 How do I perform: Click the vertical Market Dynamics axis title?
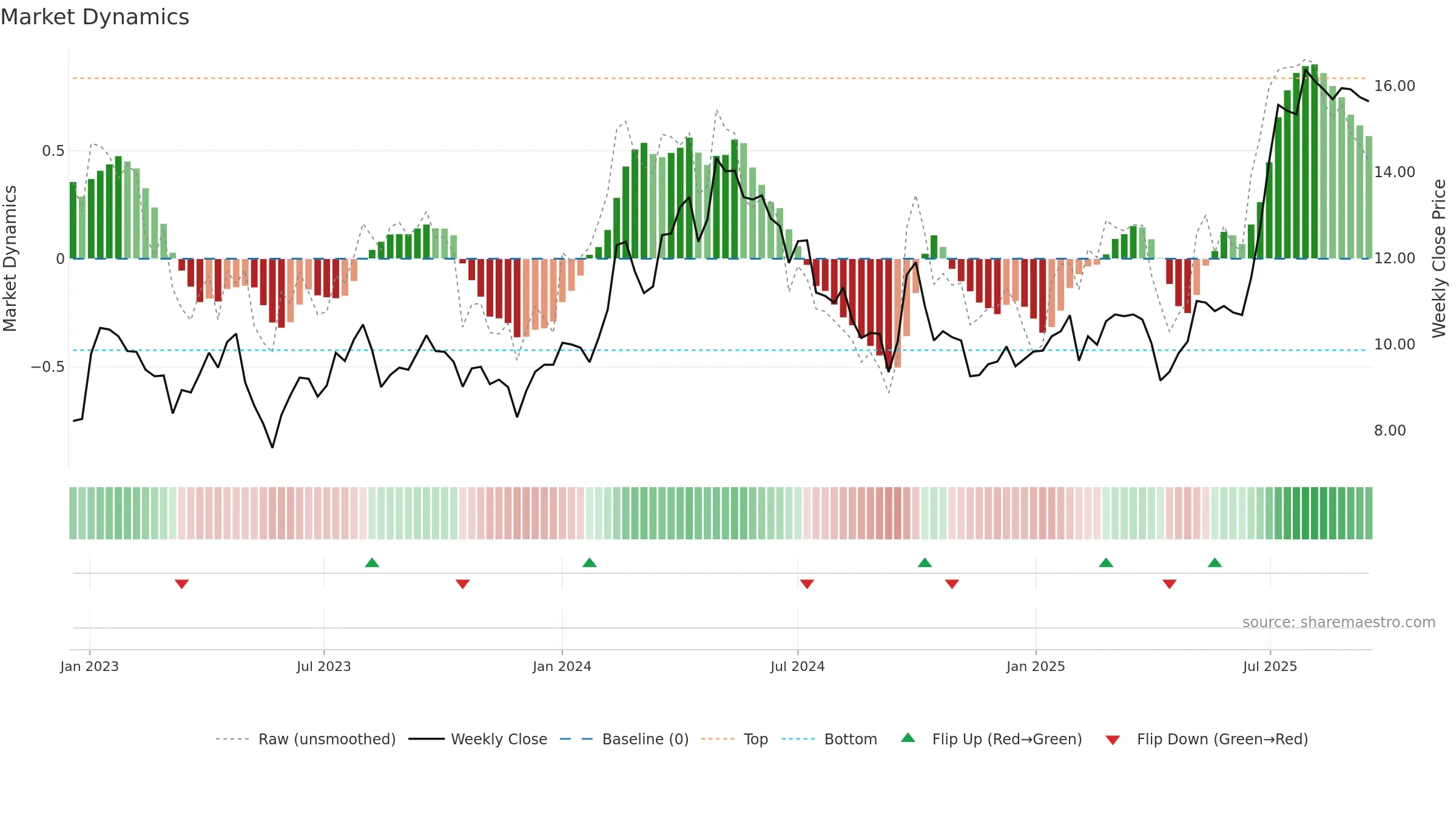point(10,258)
